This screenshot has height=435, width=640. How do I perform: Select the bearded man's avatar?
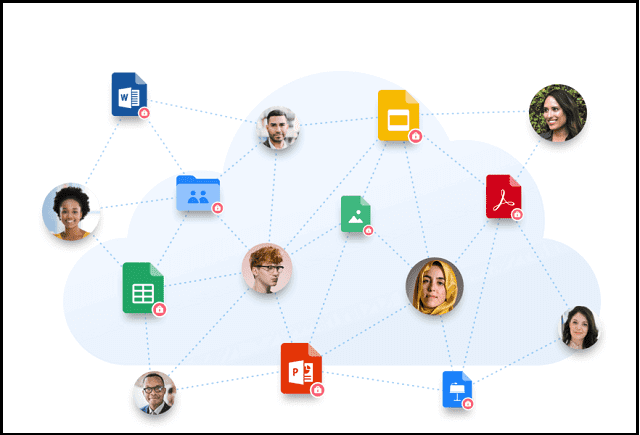[278, 128]
